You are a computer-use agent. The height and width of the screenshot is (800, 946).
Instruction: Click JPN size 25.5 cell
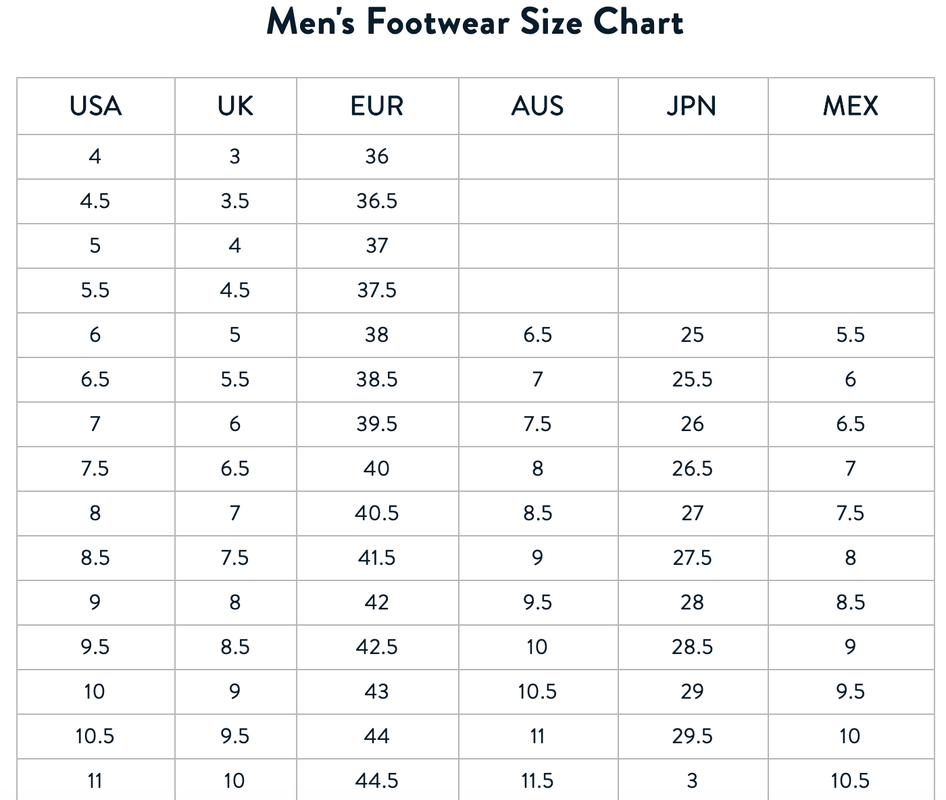pyautogui.click(x=692, y=380)
